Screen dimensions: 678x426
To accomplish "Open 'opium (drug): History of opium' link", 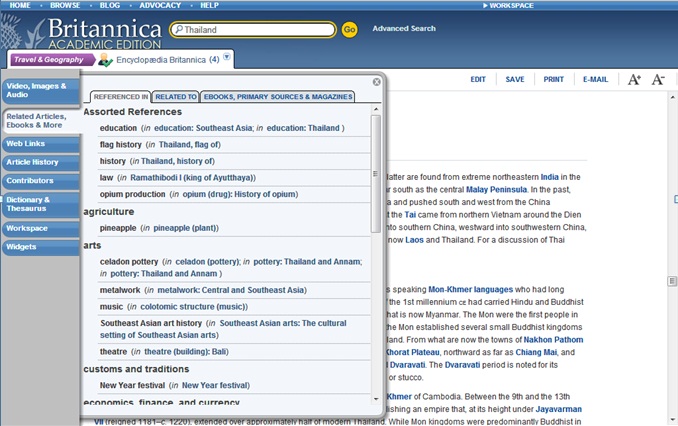I will [240, 194].
